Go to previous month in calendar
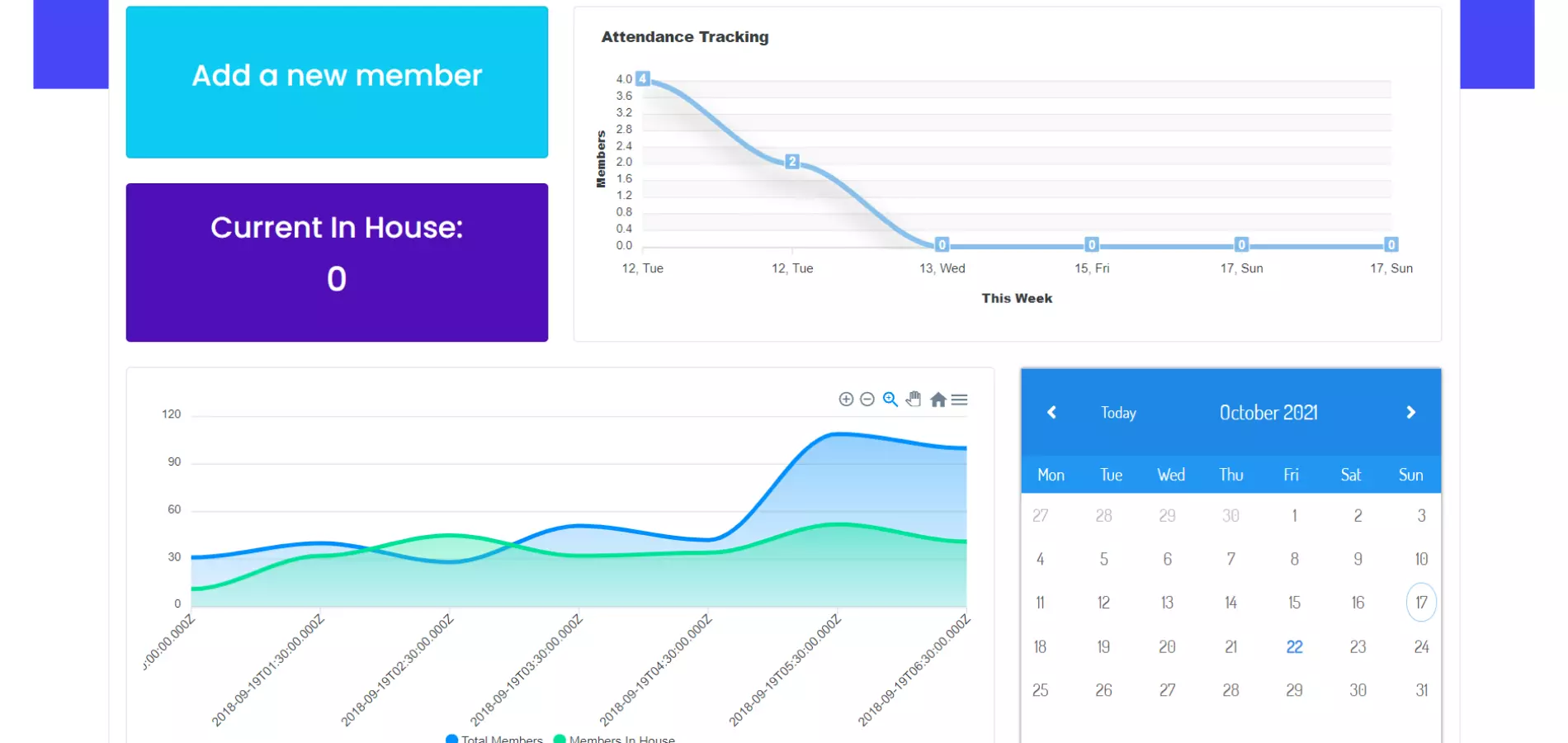 (1051, 413)
